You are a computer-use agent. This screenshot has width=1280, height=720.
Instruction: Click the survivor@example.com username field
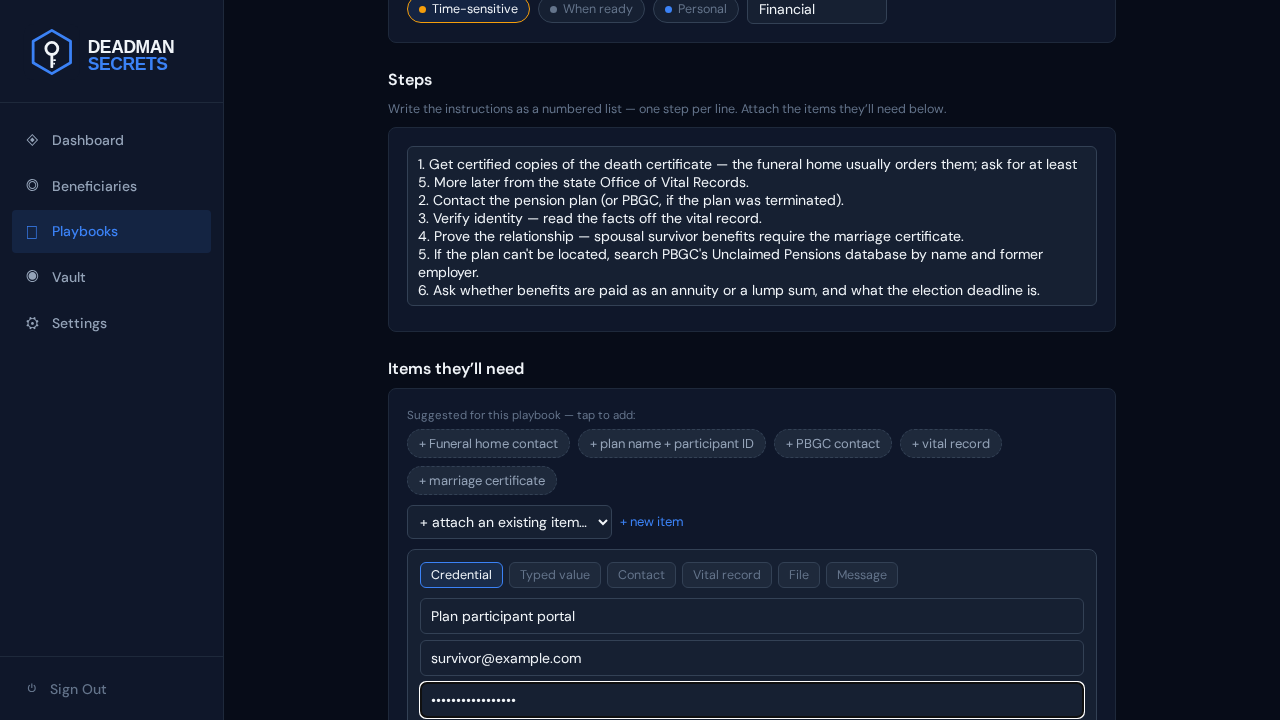pos(752,658)
